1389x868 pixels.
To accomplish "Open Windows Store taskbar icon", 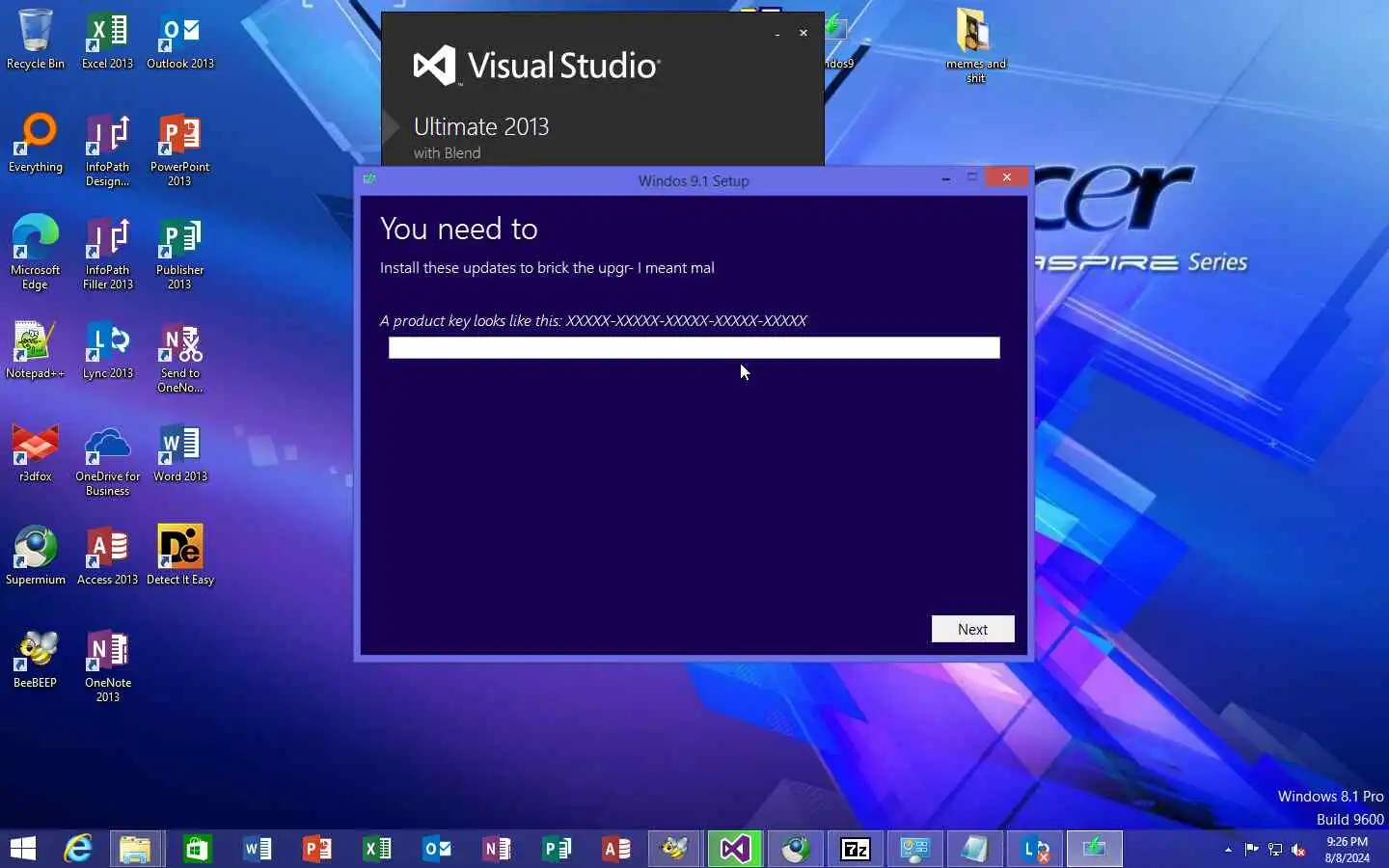I will tap(197, 849).
